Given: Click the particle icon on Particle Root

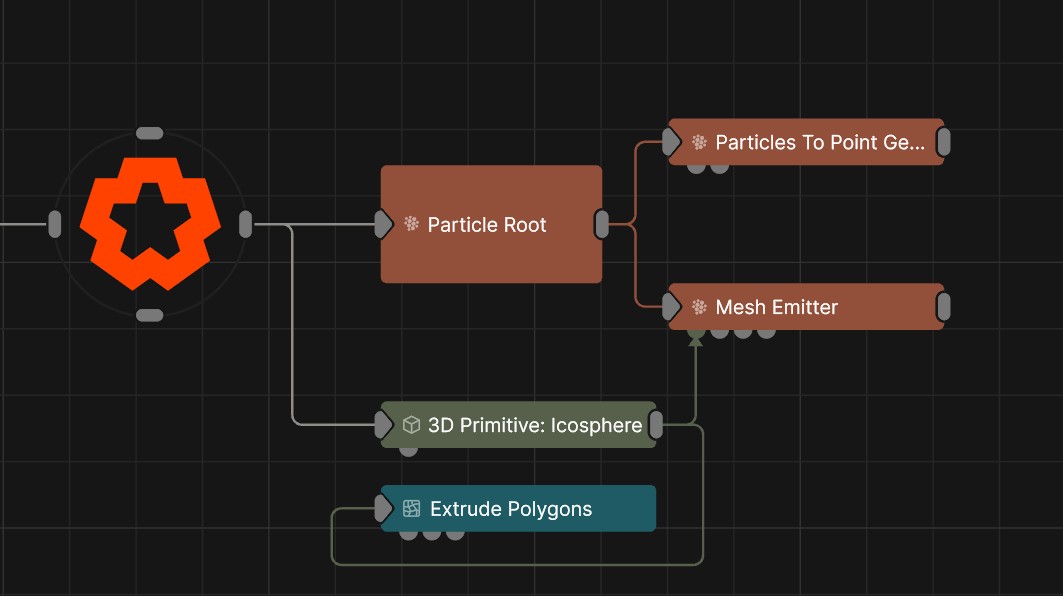Looking at the screenshot, I should click(411, 224).
